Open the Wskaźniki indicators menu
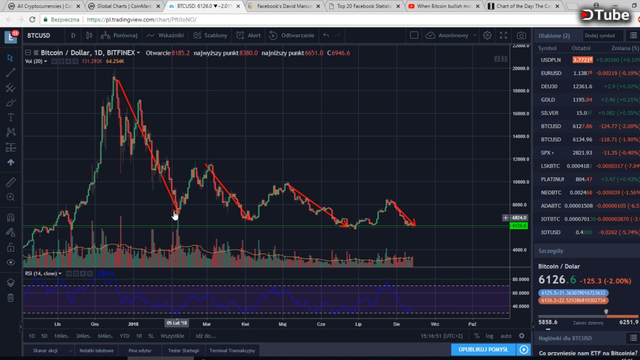This screenshot has width=640, height=360. [x=165, y=36]
